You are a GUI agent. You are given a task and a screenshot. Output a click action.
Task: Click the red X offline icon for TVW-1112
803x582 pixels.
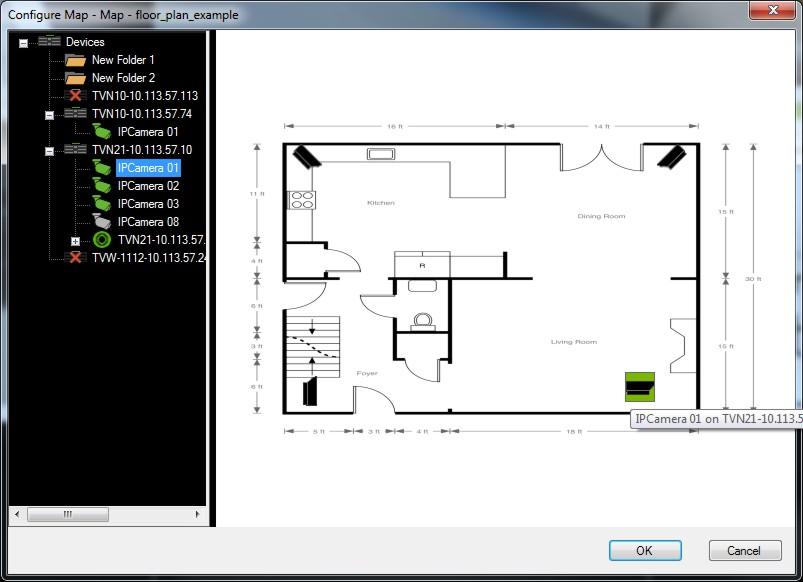point(75,257)
